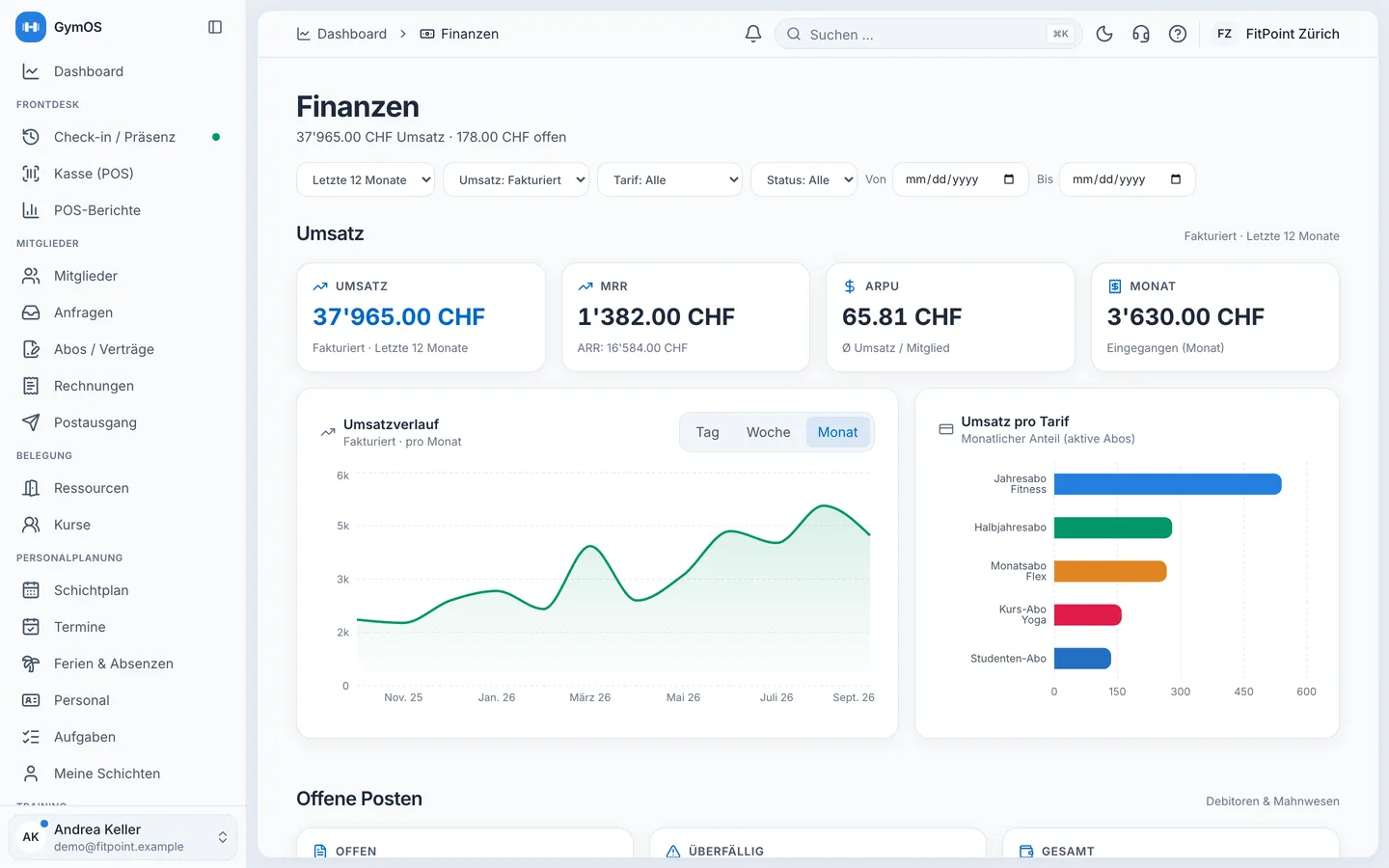Click the GymOS logo icon

[31, 27]
